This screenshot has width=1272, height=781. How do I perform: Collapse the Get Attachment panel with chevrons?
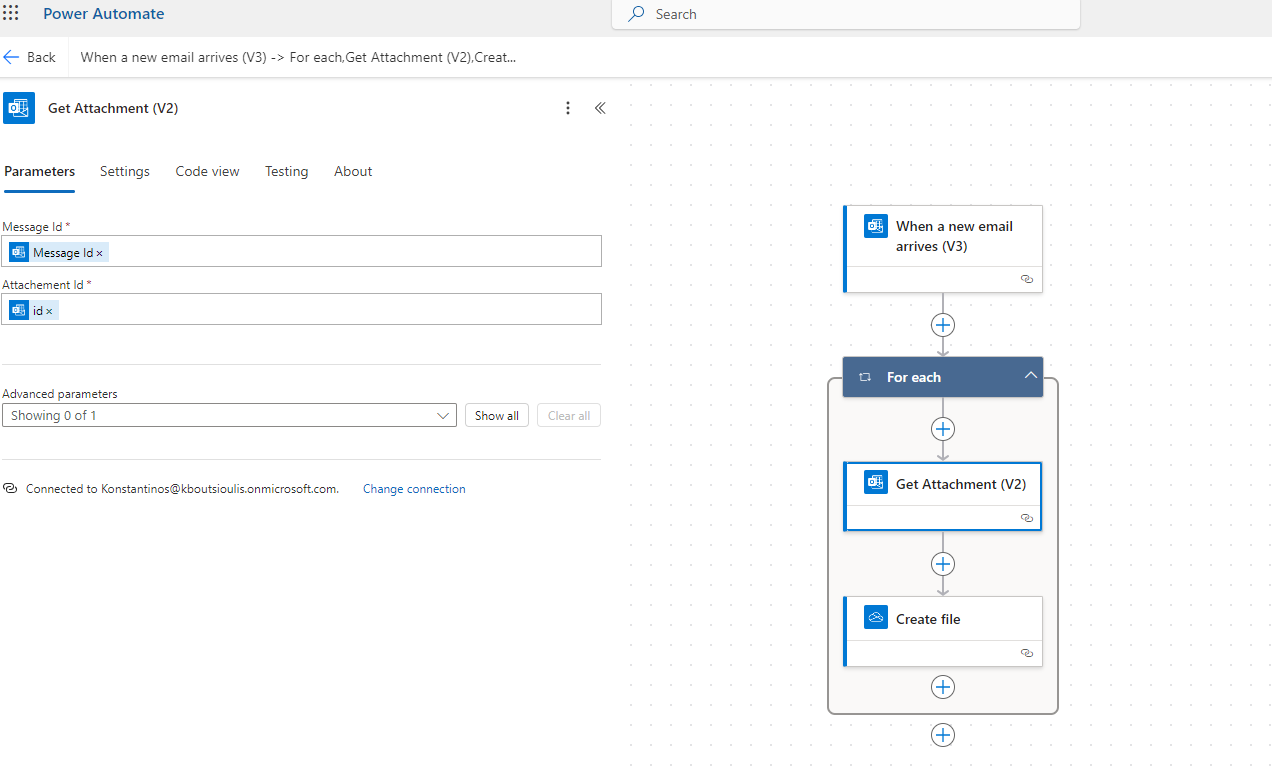(x=600, y=108)
